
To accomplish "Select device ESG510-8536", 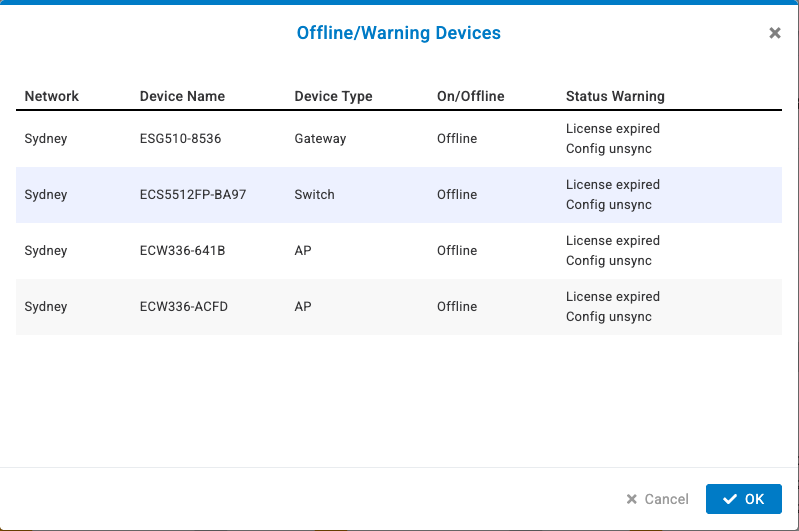I will (x=180, y=139).
